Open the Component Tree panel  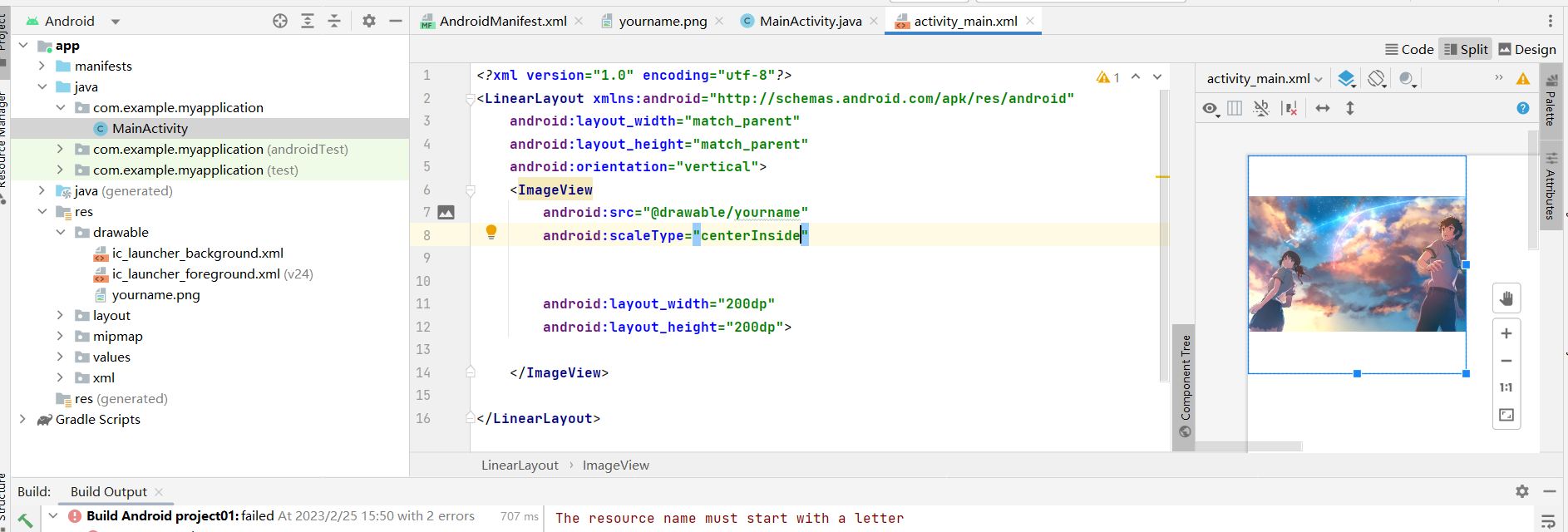[1186, 386]
